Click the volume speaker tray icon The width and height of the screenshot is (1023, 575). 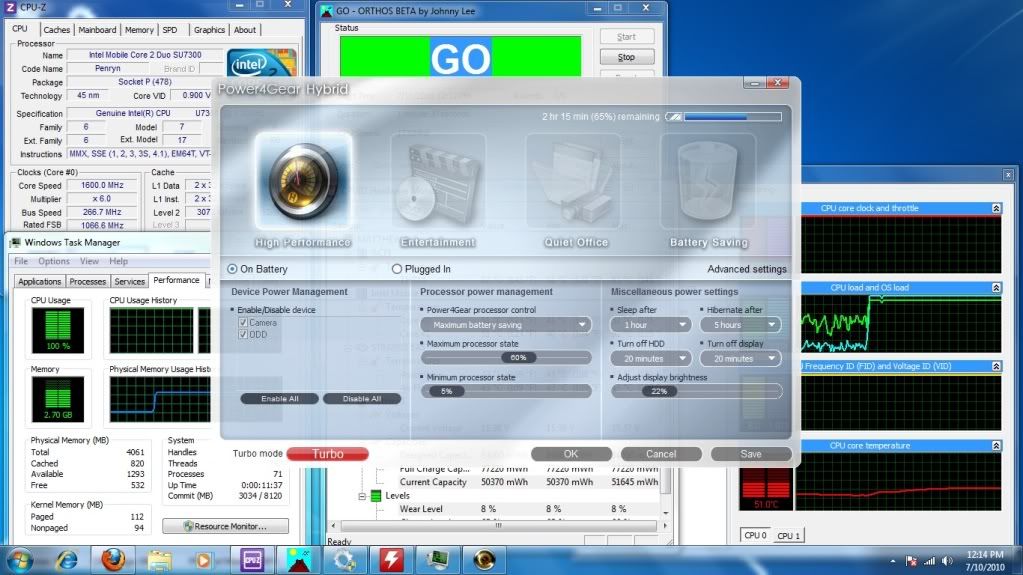(x=947, y=561)
